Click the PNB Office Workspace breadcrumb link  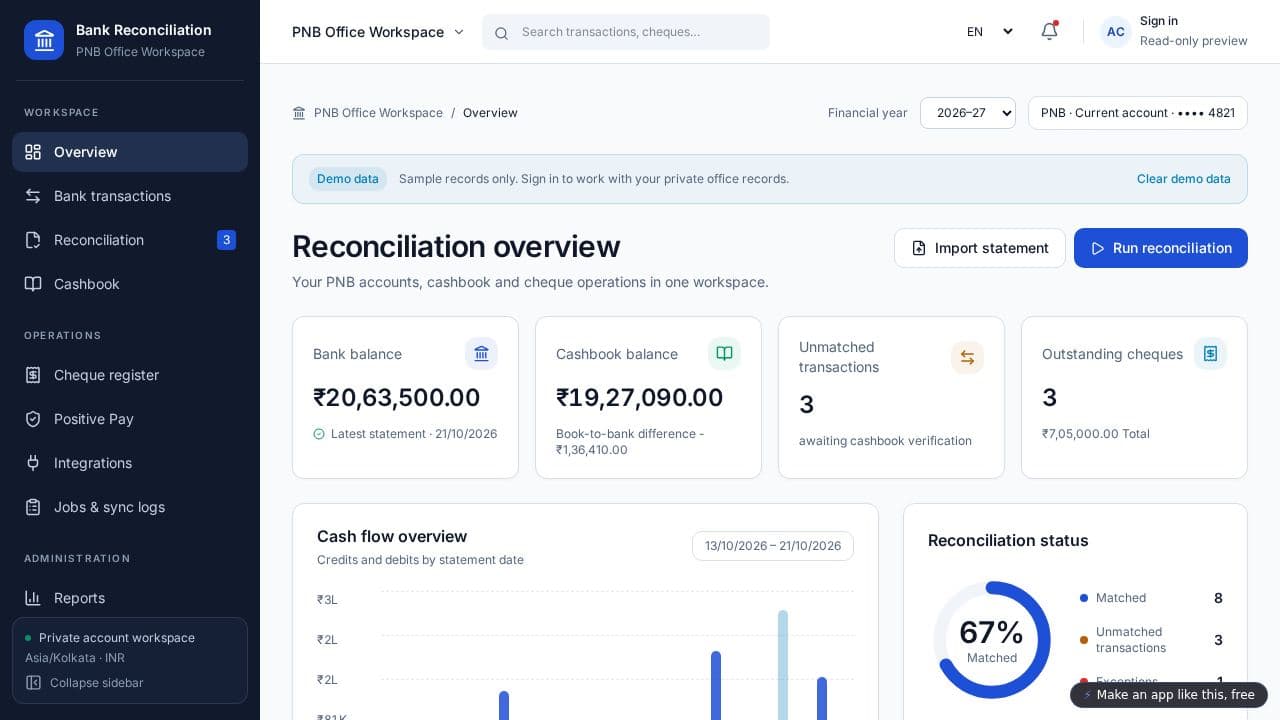pyautogui.click(x=378, y=113)
